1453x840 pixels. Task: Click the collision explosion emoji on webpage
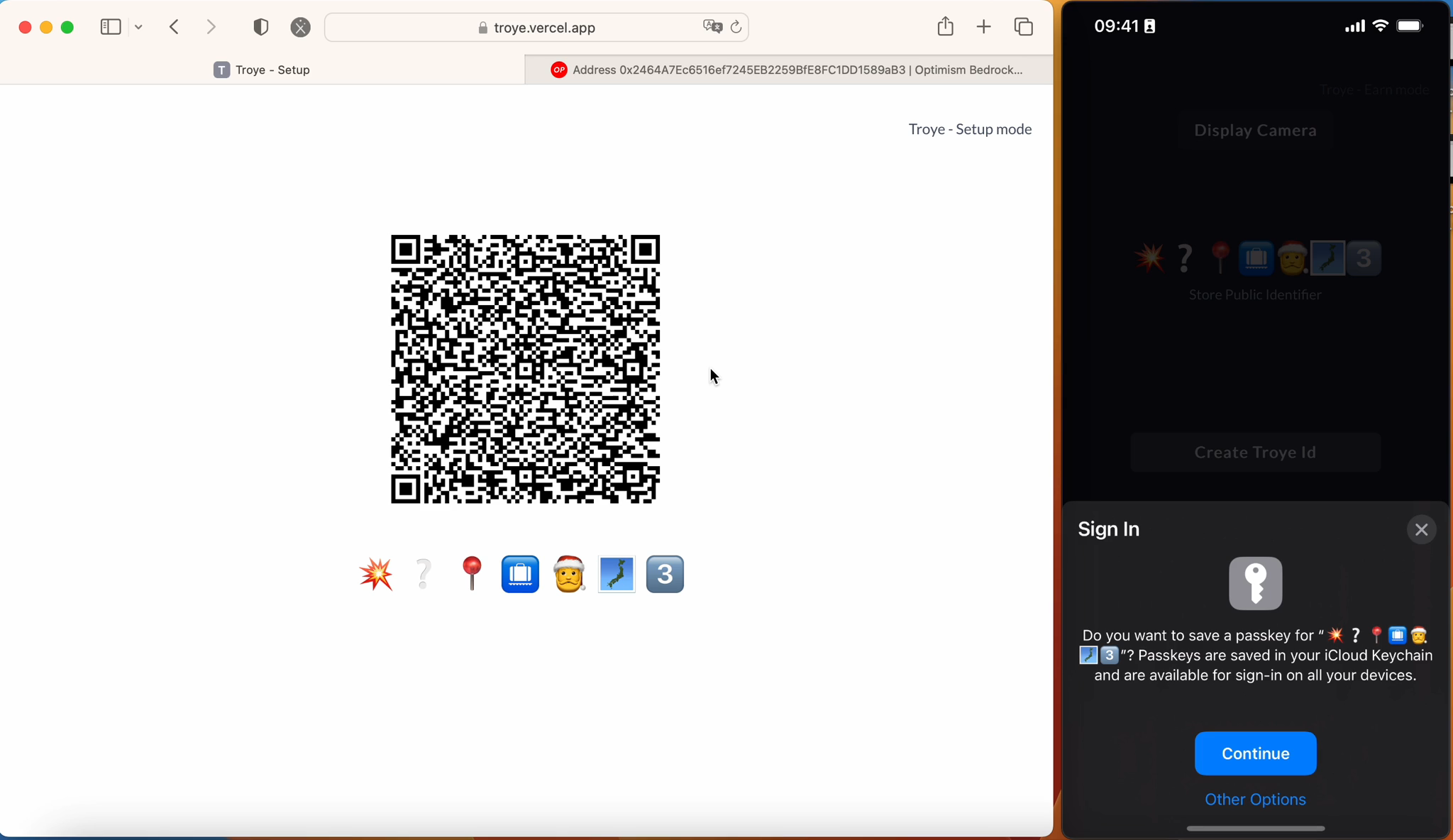376,574
